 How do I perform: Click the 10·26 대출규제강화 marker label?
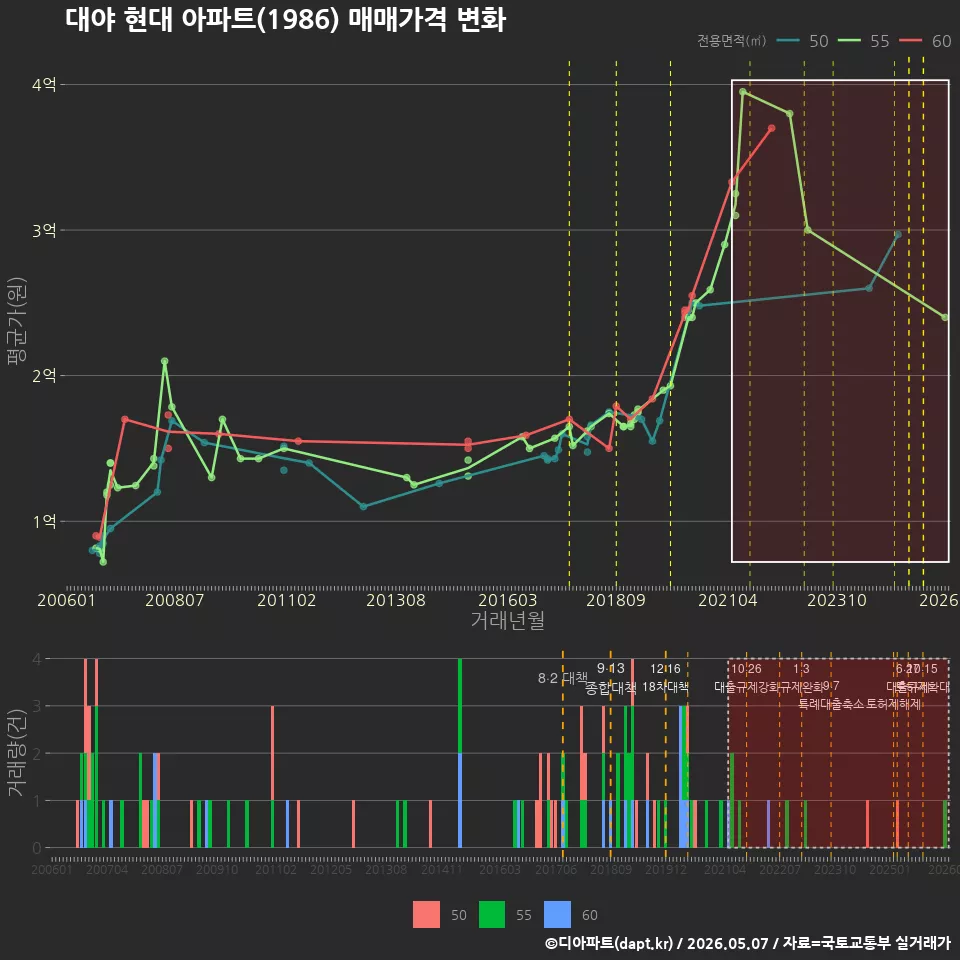[746, 678]
